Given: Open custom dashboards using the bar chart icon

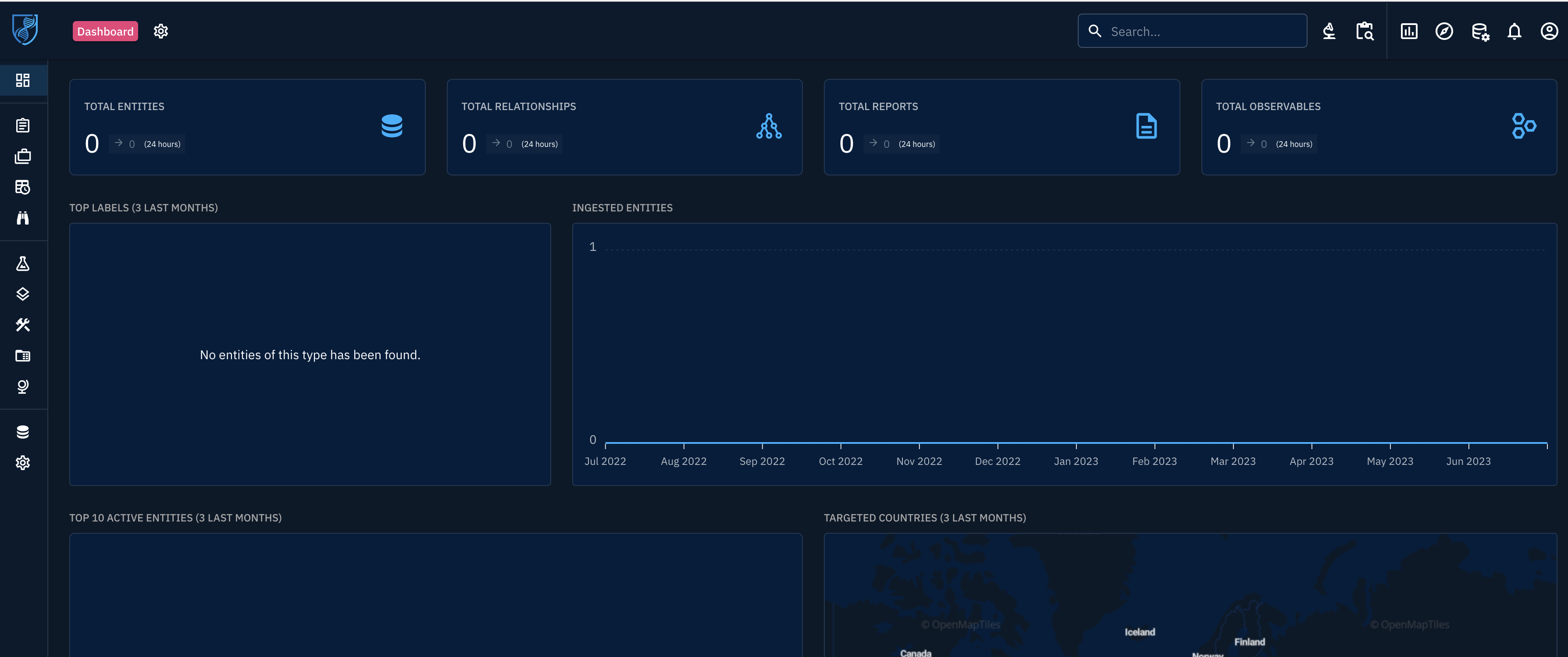Looking at the screenshot, I should pos(1408,31).
